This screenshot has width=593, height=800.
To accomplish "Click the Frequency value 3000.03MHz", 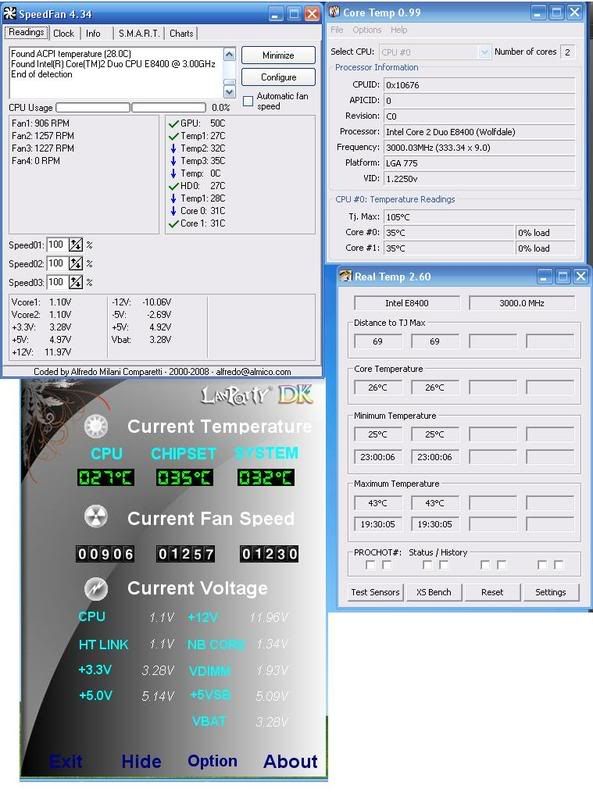I will tap(479, 147).
